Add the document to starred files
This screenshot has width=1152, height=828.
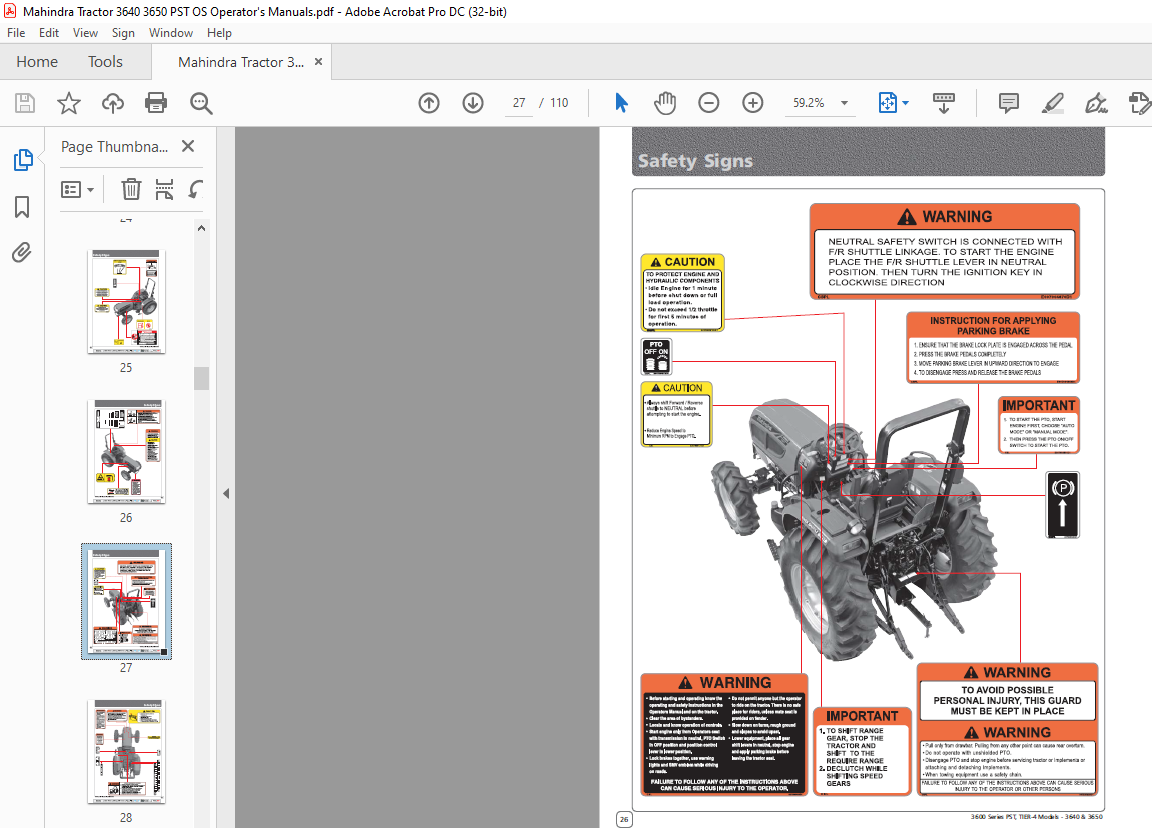tap(69, 103)
